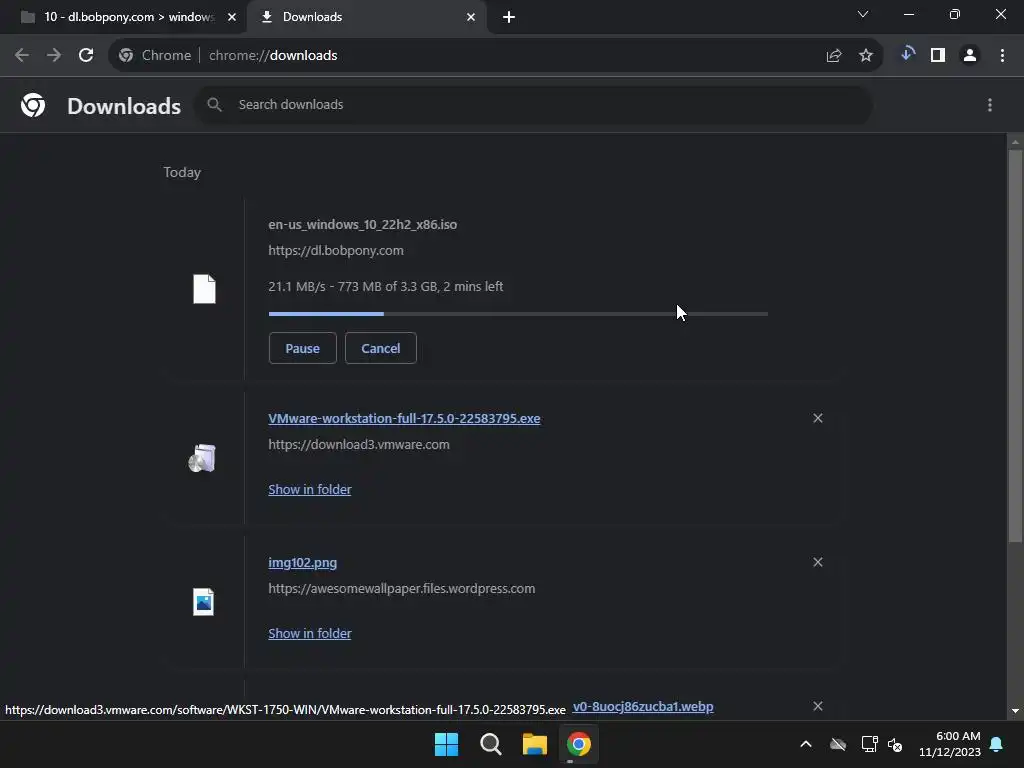Click the share page icon in address bar

click(834, 56)
